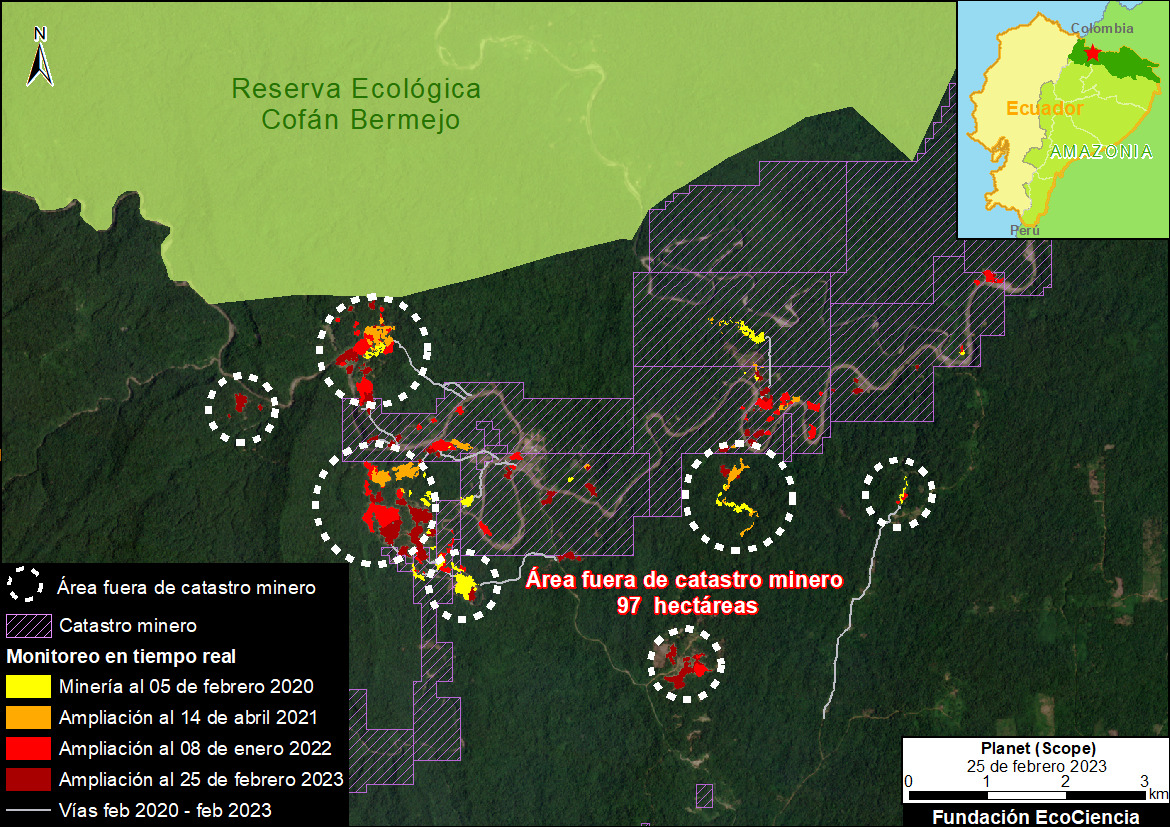
Task: Click the 'Ecuador' label on inset map
Action: point(1045,109)
